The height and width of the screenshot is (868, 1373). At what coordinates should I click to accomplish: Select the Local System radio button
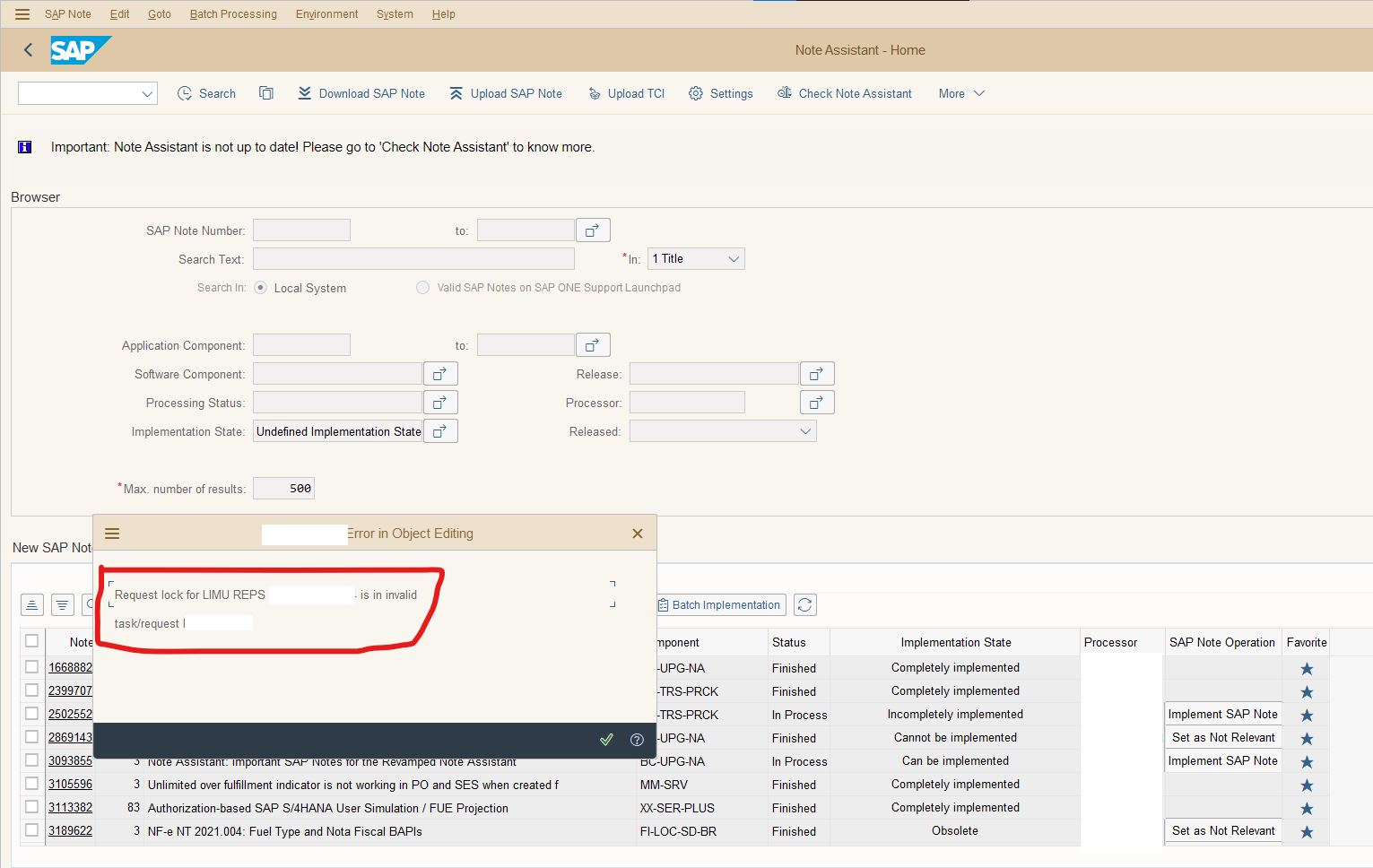click(261, 288)
